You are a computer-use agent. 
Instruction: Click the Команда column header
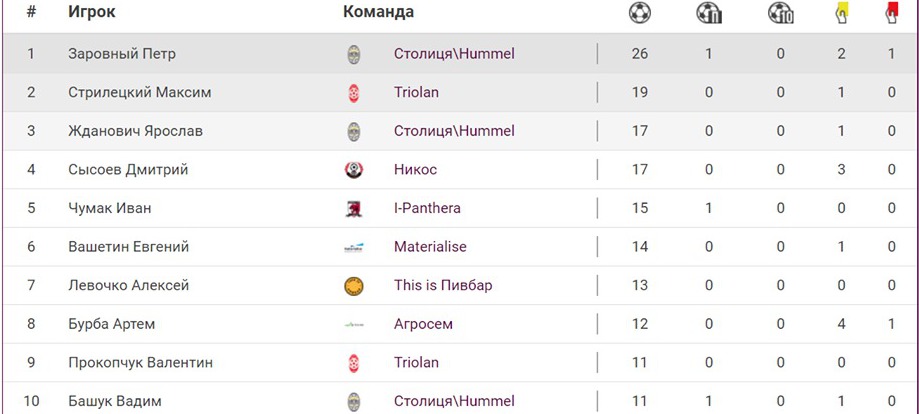[x=378, y=13]
